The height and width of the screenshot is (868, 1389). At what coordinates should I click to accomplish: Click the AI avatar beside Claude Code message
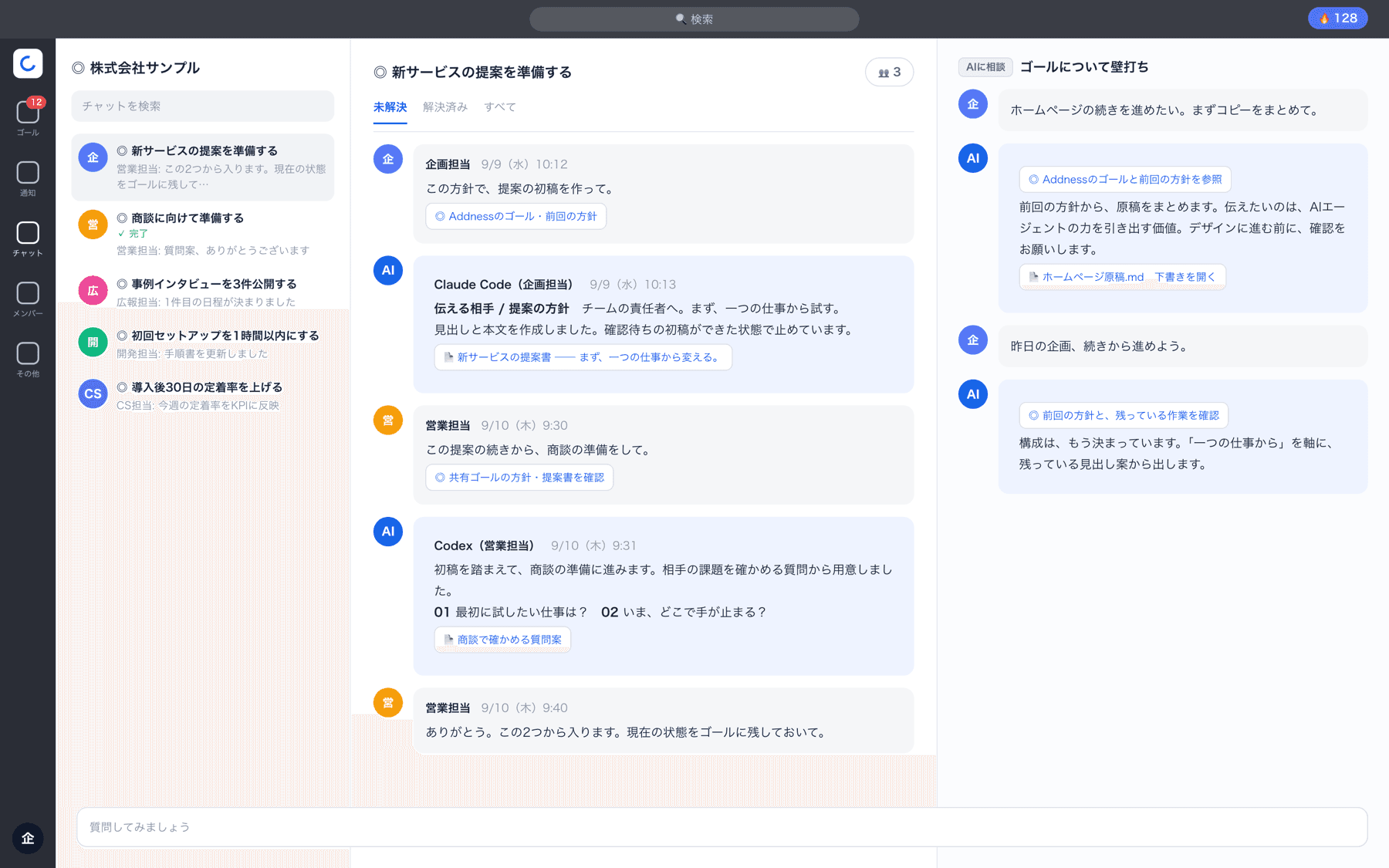[388, 271]
